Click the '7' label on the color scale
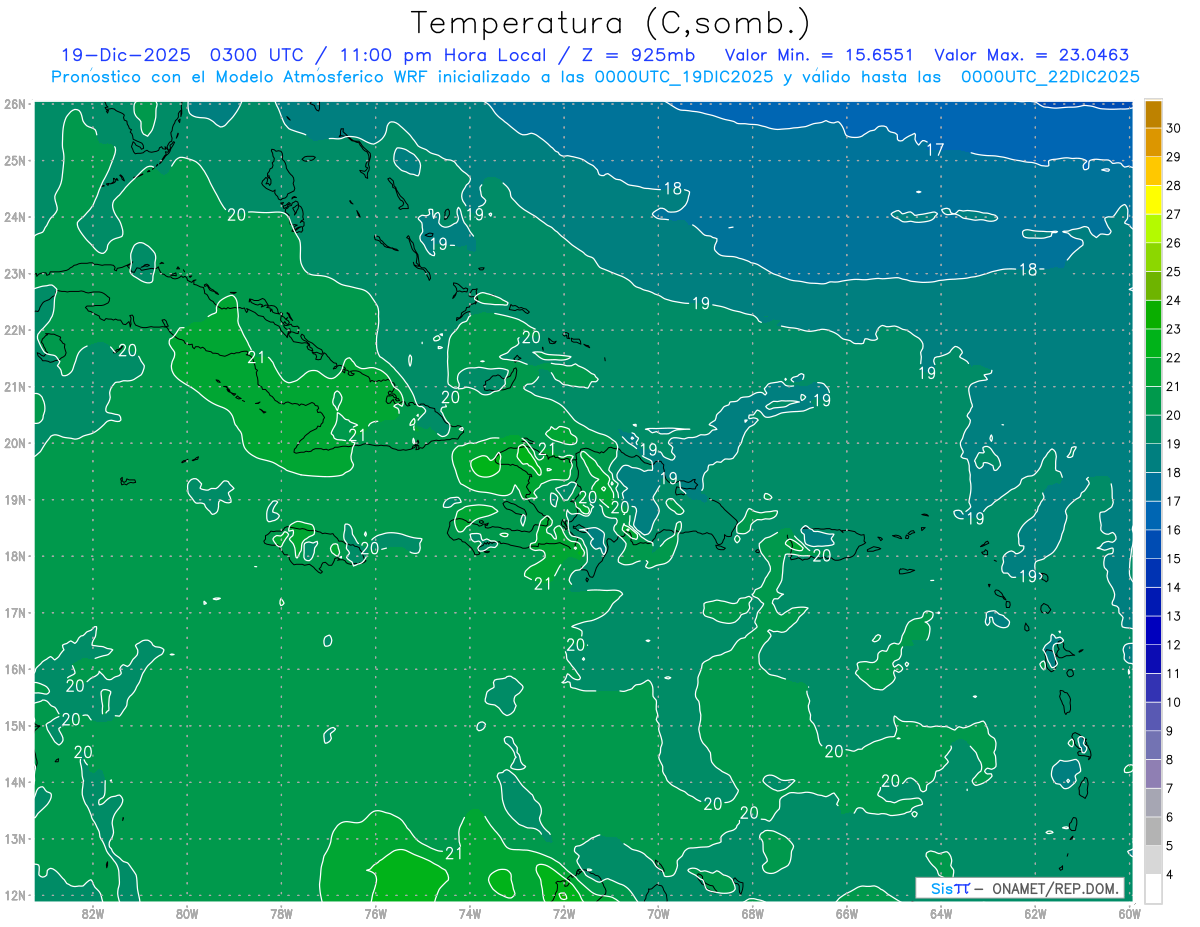The width and height of the screenshot is (1200, 927). pos(1170,788)
